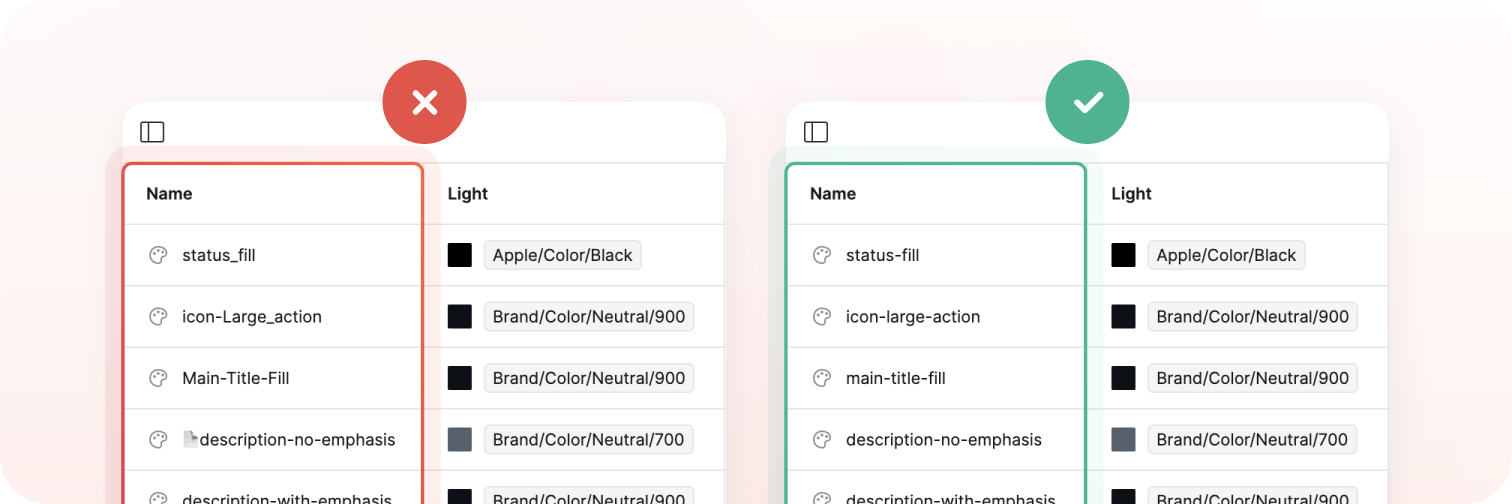Click the Light column header in the right table
1512x504 pixels.
click(x=1132, y=194)
